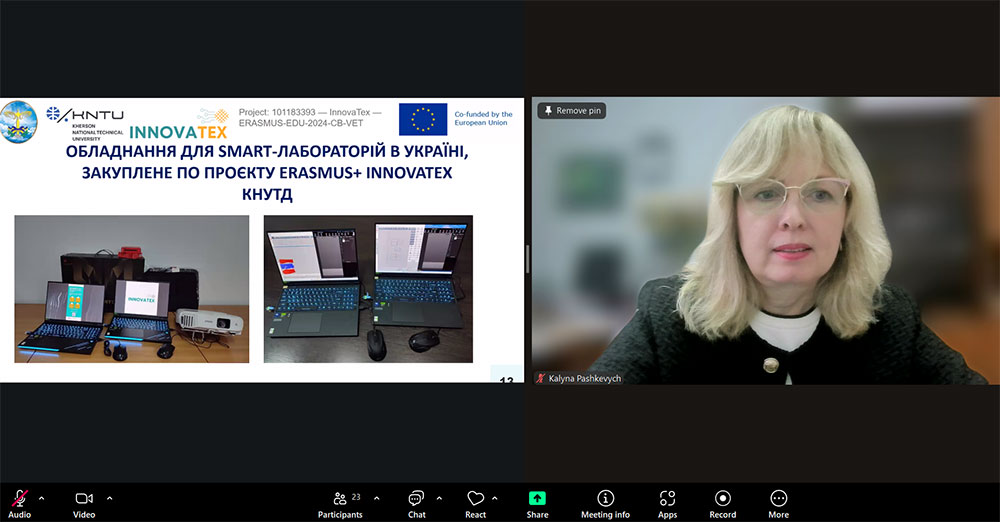Click the divider handle between slide and video
Screen dimensions: 1000x522
(x=527, y=259)
